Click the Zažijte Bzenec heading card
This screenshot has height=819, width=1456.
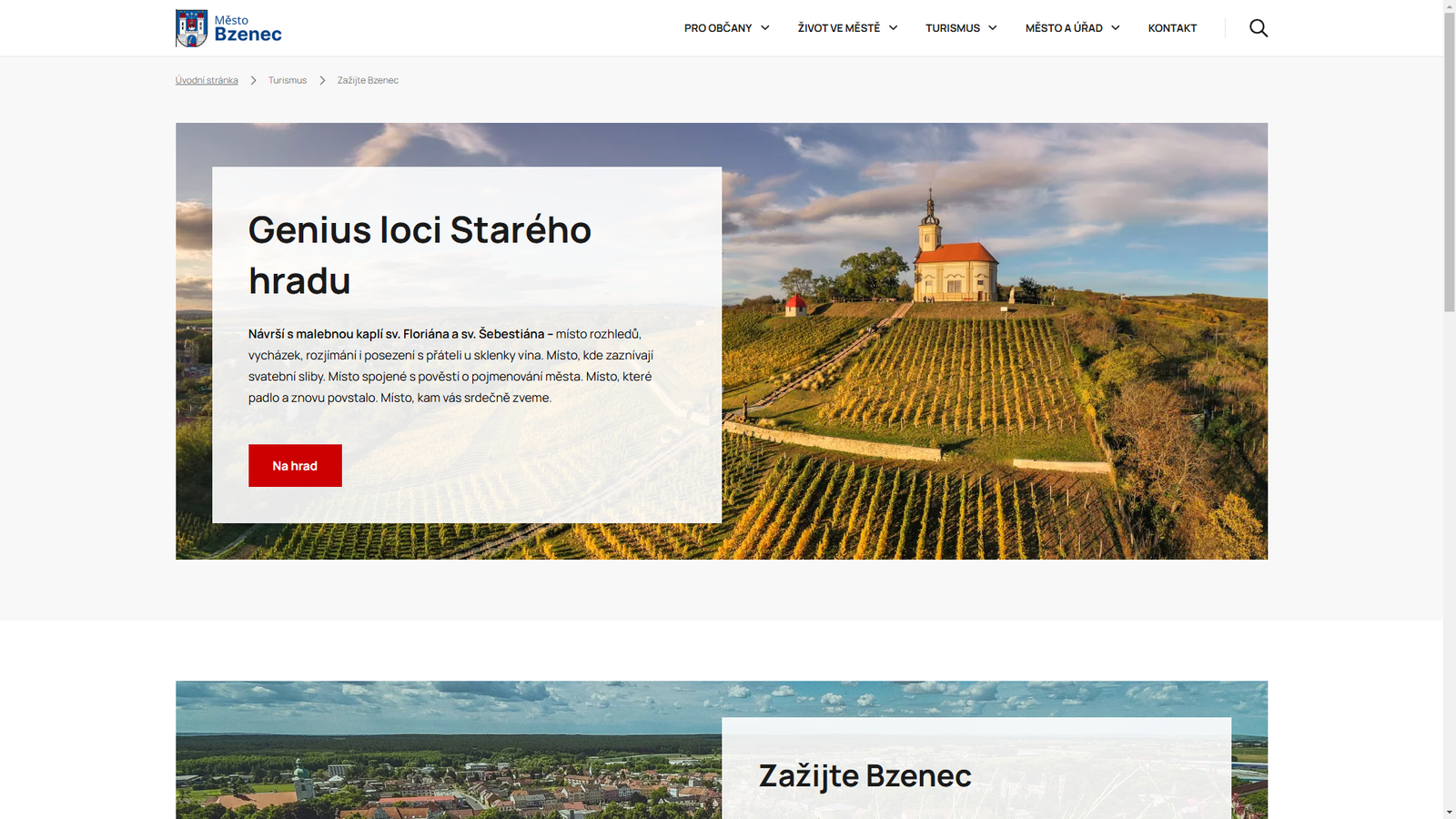tap(864, 775)
